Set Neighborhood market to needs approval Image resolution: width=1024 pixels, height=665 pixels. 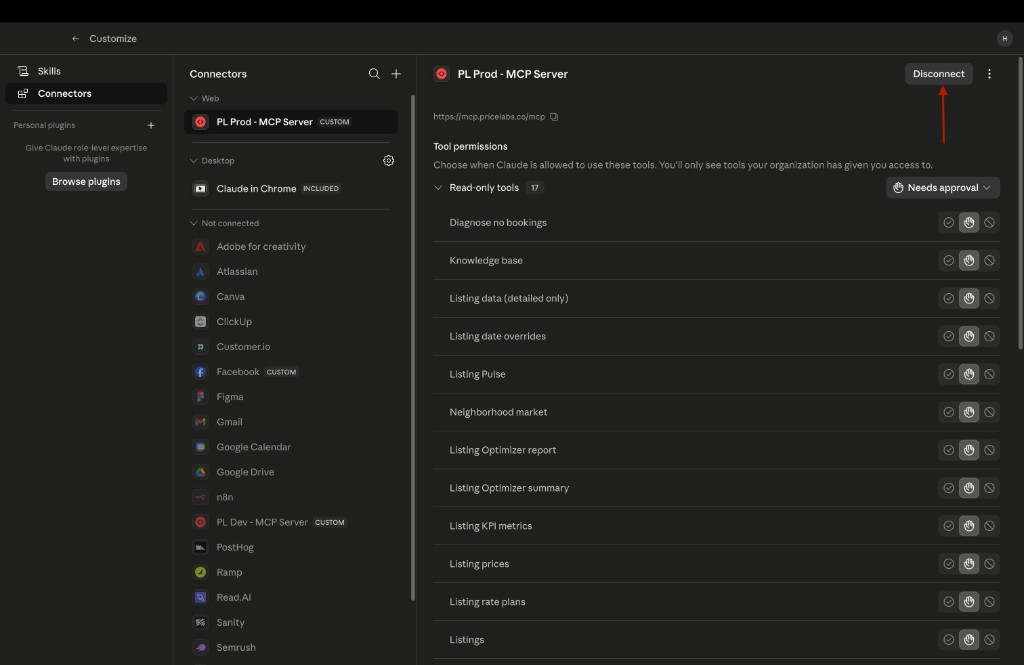969,412
